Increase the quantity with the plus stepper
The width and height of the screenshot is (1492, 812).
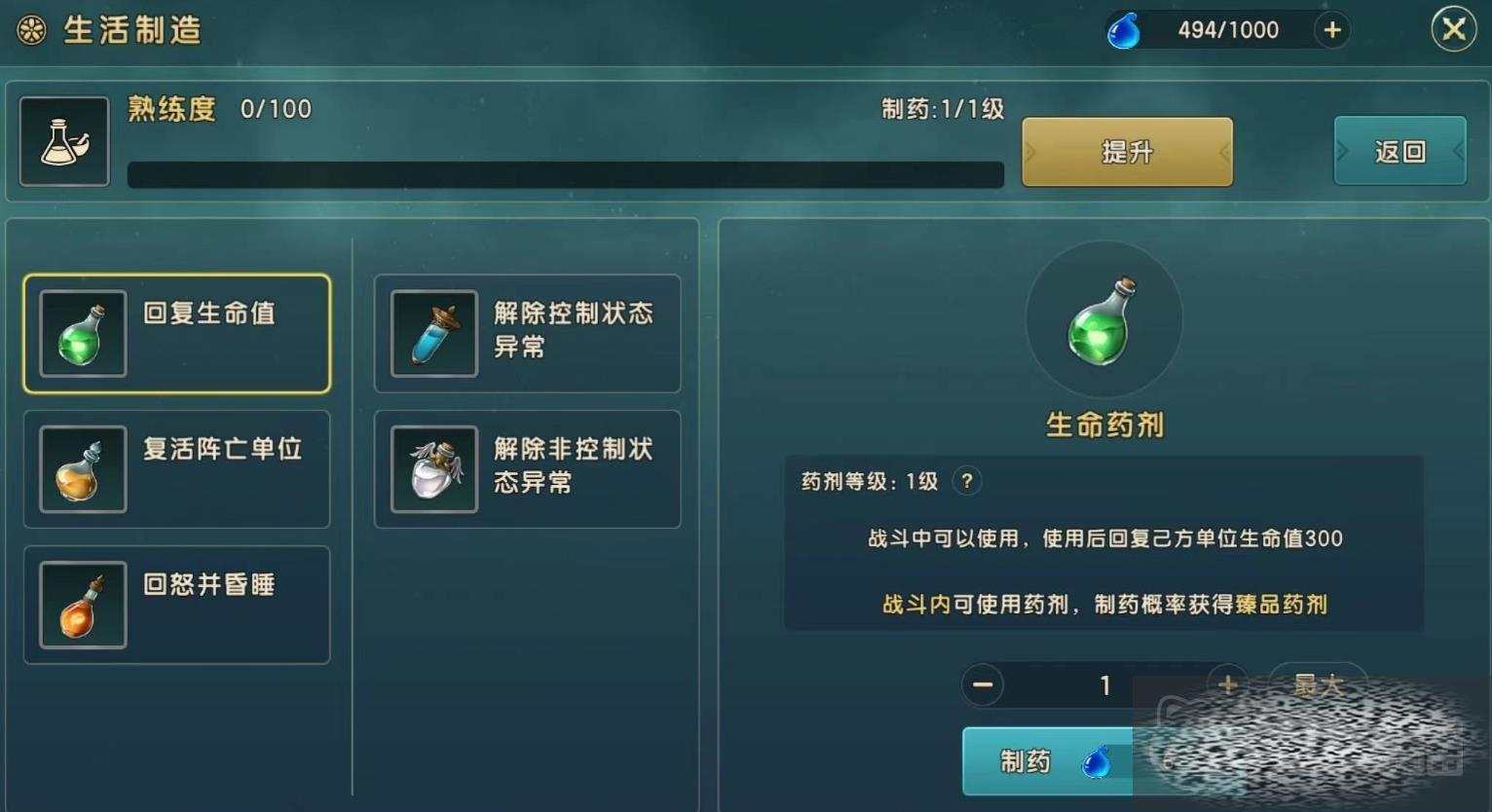[x=1227, y=684]
